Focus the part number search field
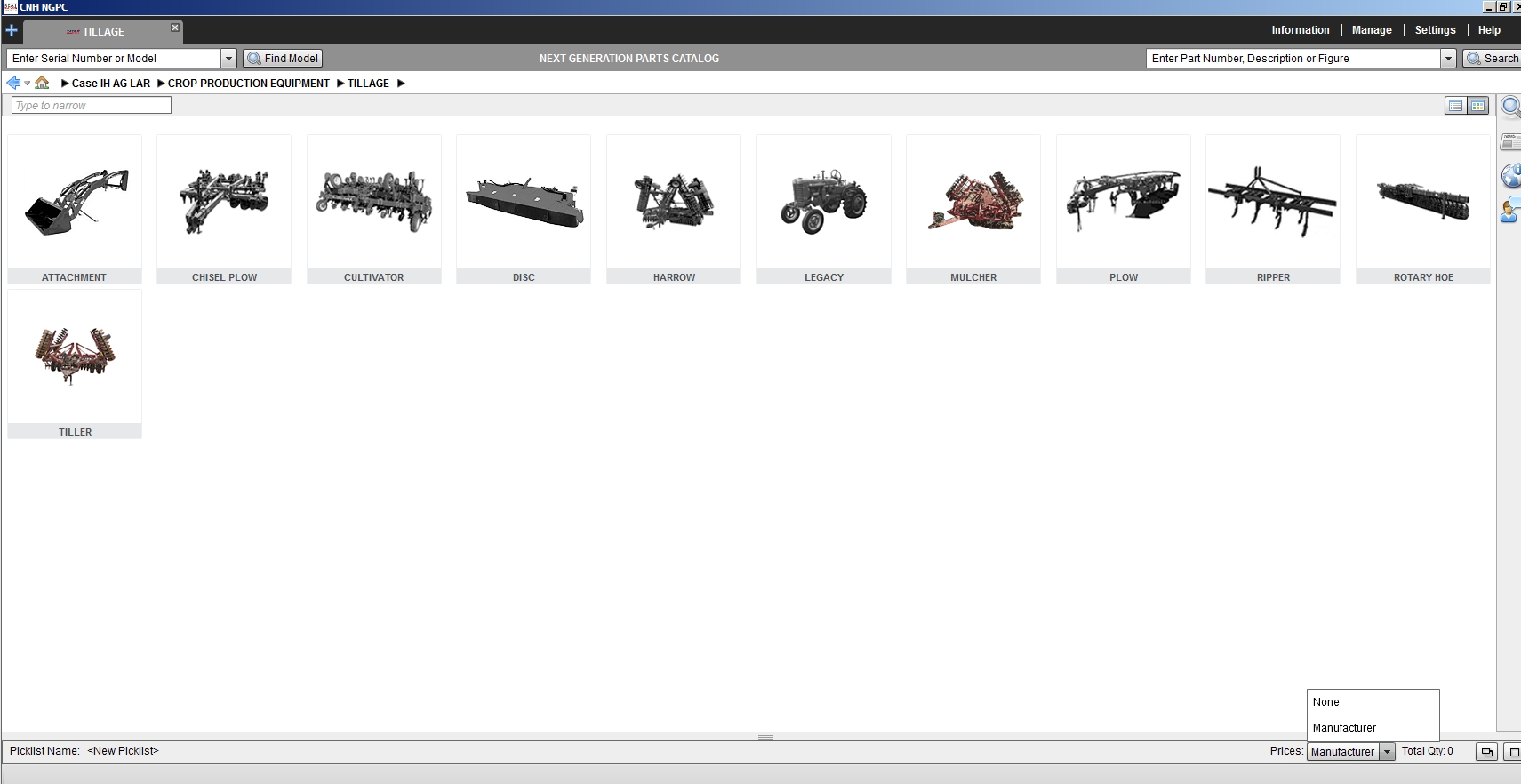1521x784 pixels. pyautogui.click(x=1293, y=59)
